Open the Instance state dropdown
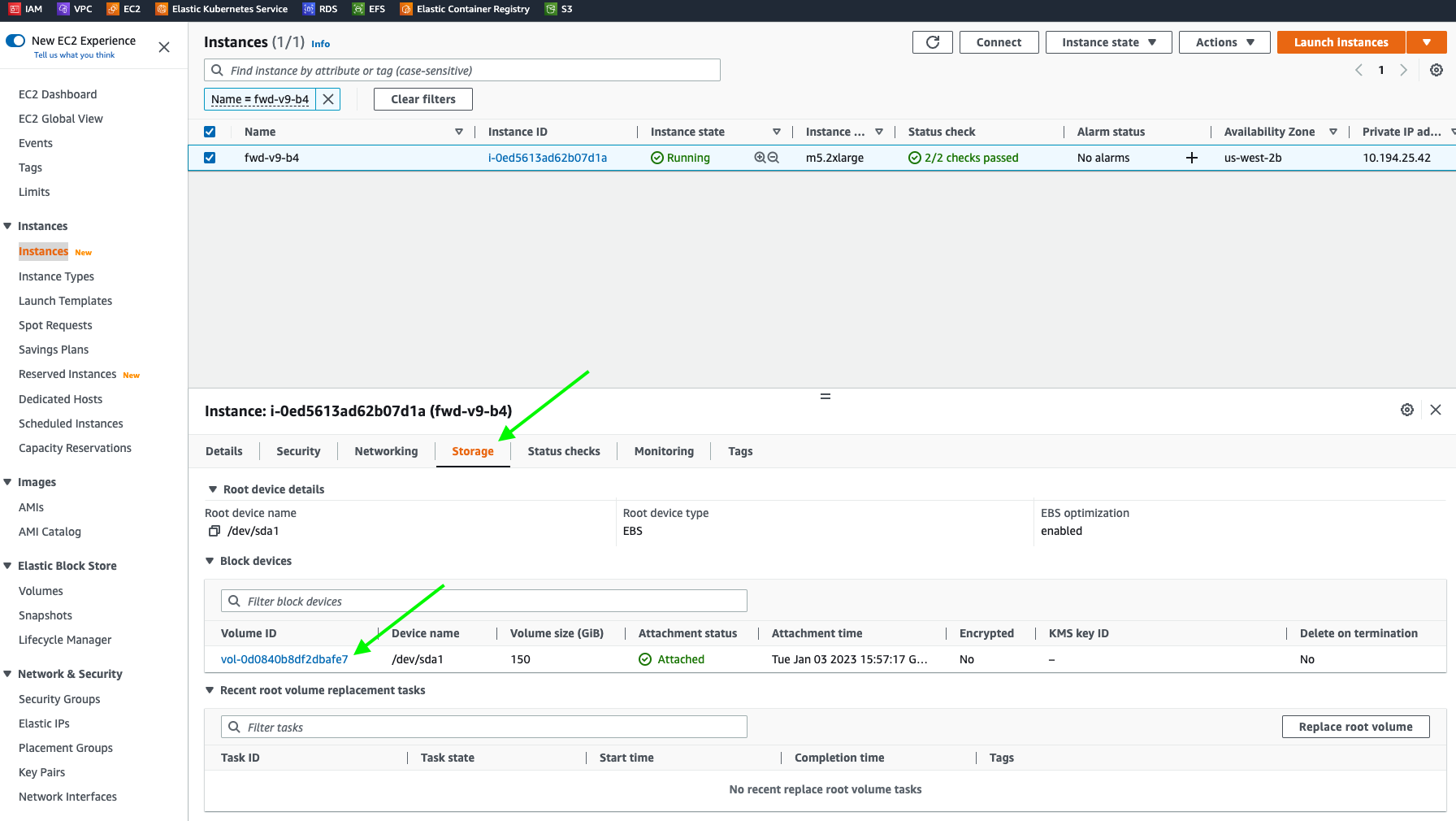The image size is (1456, 821). 1108,42
